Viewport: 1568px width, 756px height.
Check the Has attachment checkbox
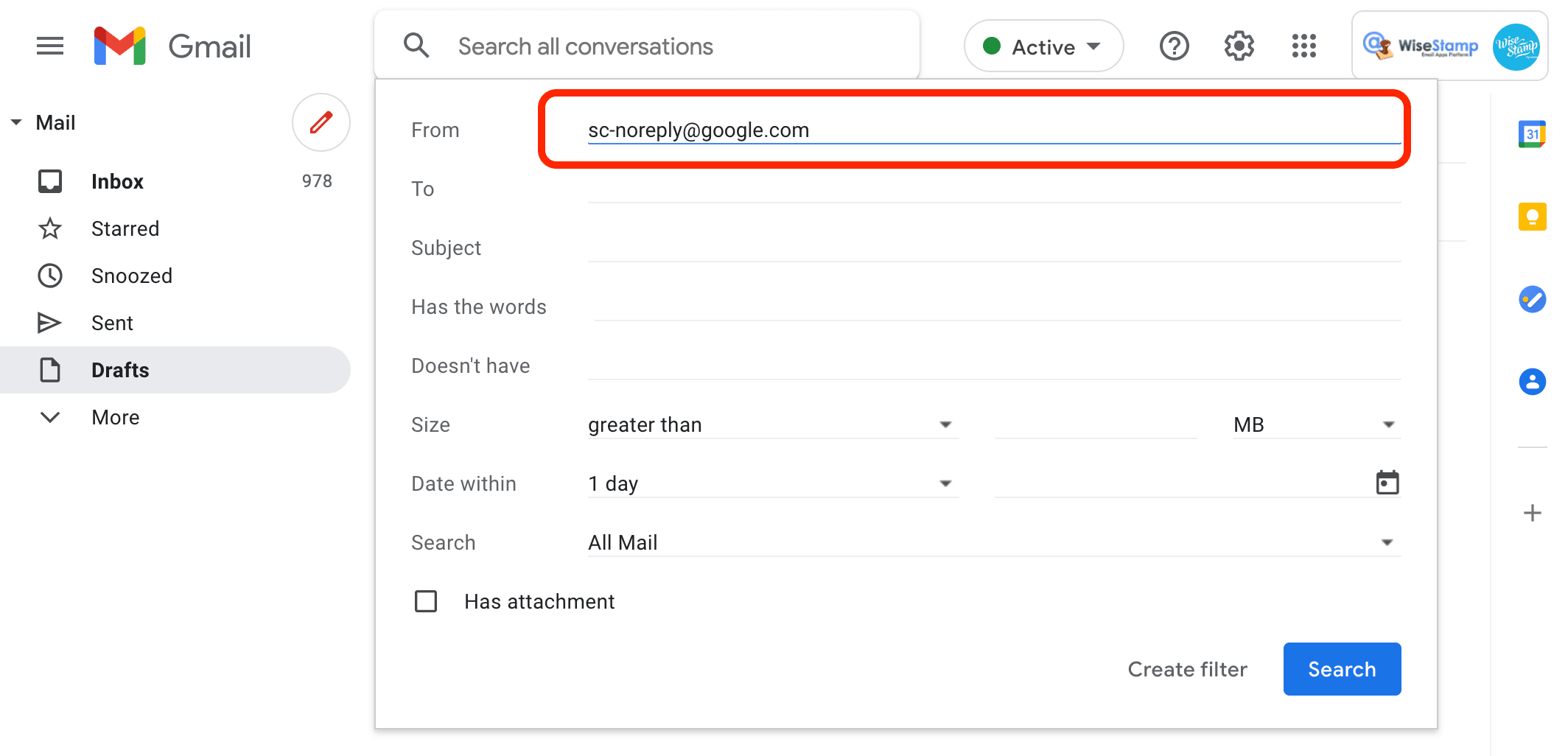[x=426, y=601]
